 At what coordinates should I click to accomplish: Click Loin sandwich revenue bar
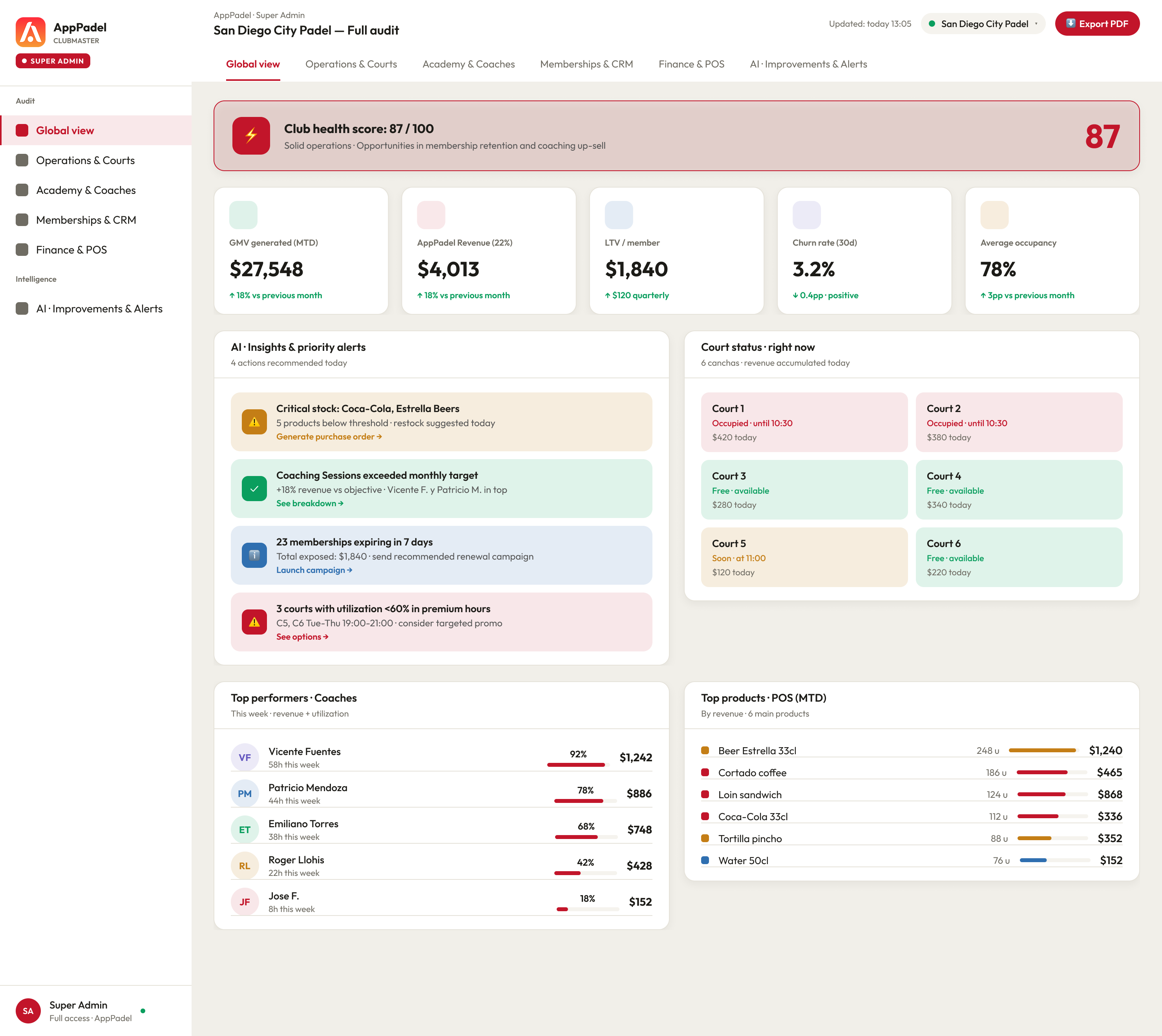1053,794
